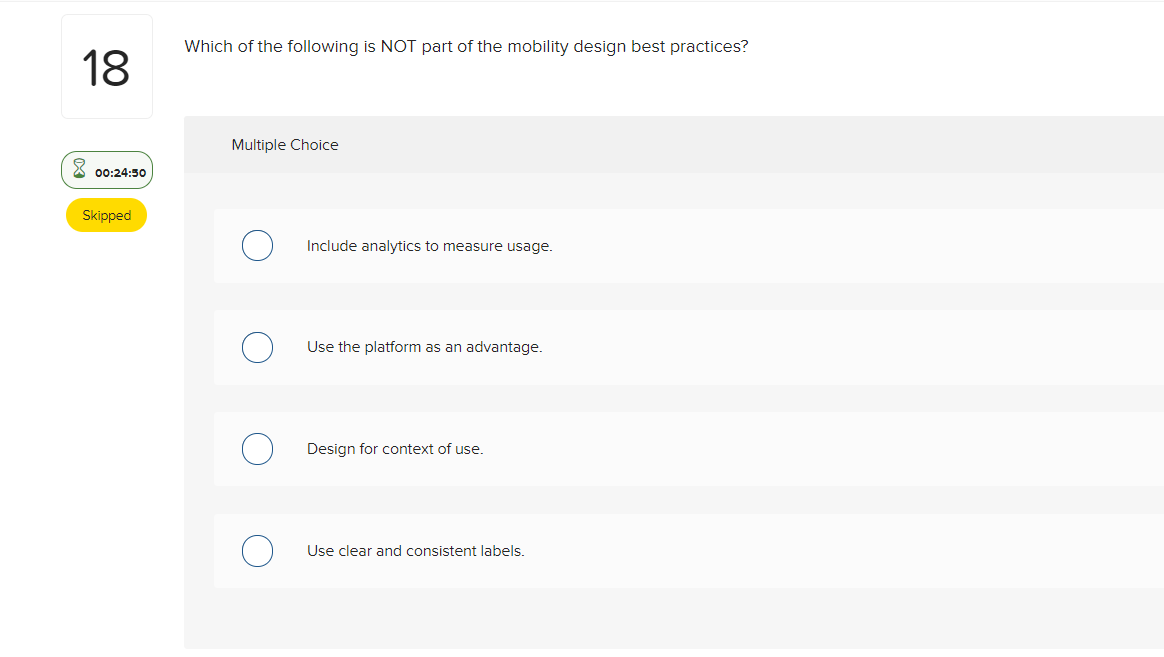Click the gray header bar right of 'Multiple Choice'
This screenshot has width=1164, height=657.
[750, 145]
